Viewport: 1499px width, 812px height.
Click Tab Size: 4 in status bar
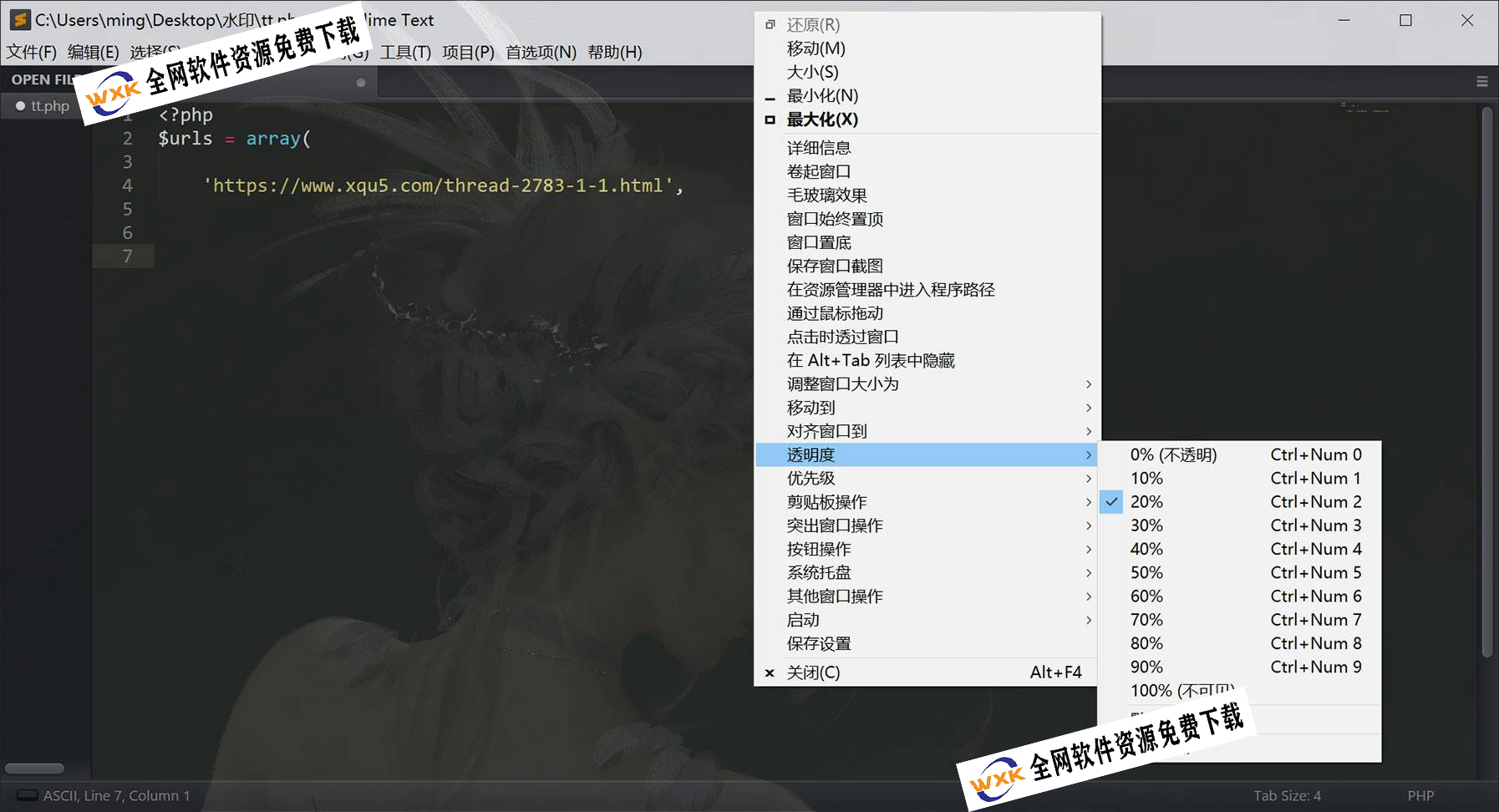(x=1287, y=795)
